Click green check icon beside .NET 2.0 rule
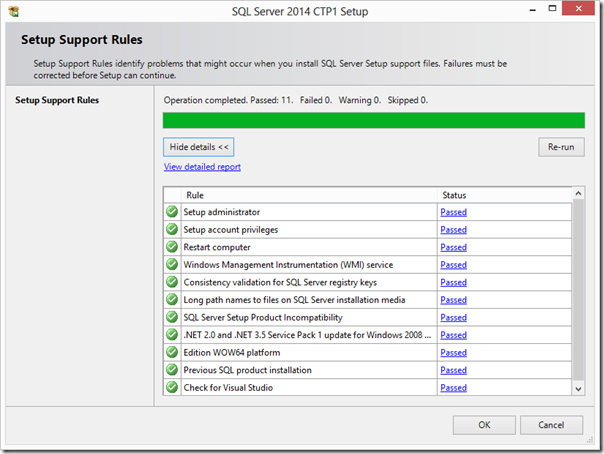 172,334
